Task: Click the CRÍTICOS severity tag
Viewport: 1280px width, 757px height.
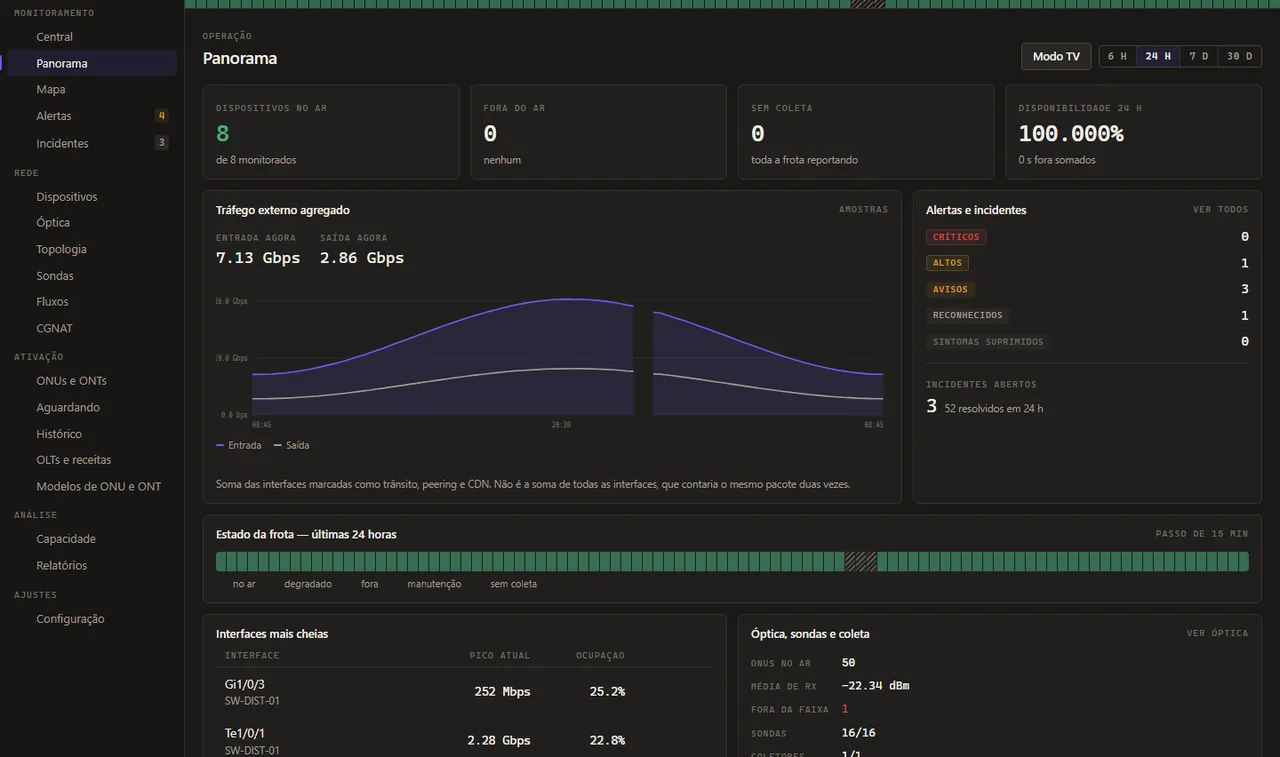Action: click(x=956, y=237)
